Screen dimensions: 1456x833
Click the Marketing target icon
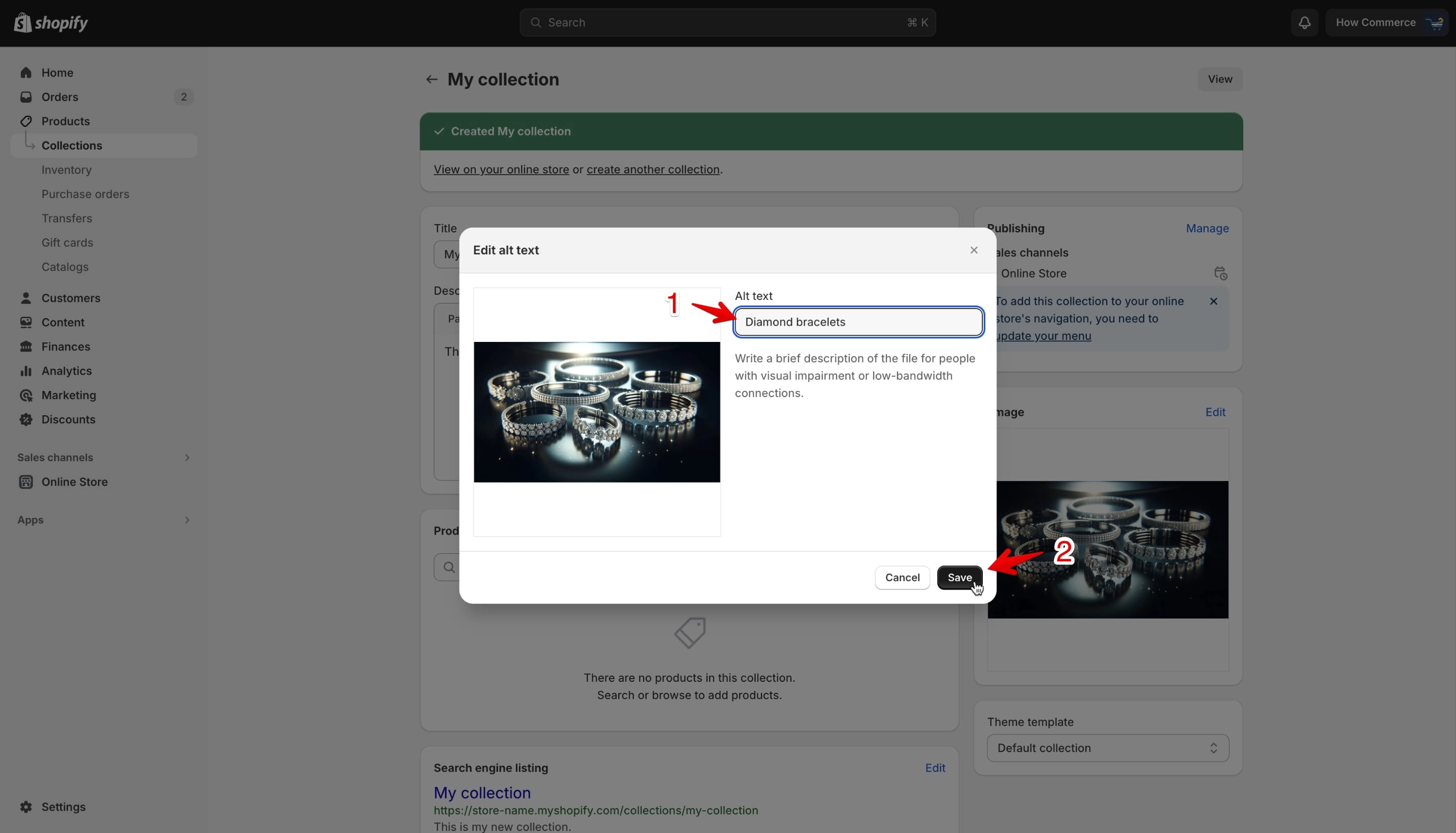click(x=26, y=396)
